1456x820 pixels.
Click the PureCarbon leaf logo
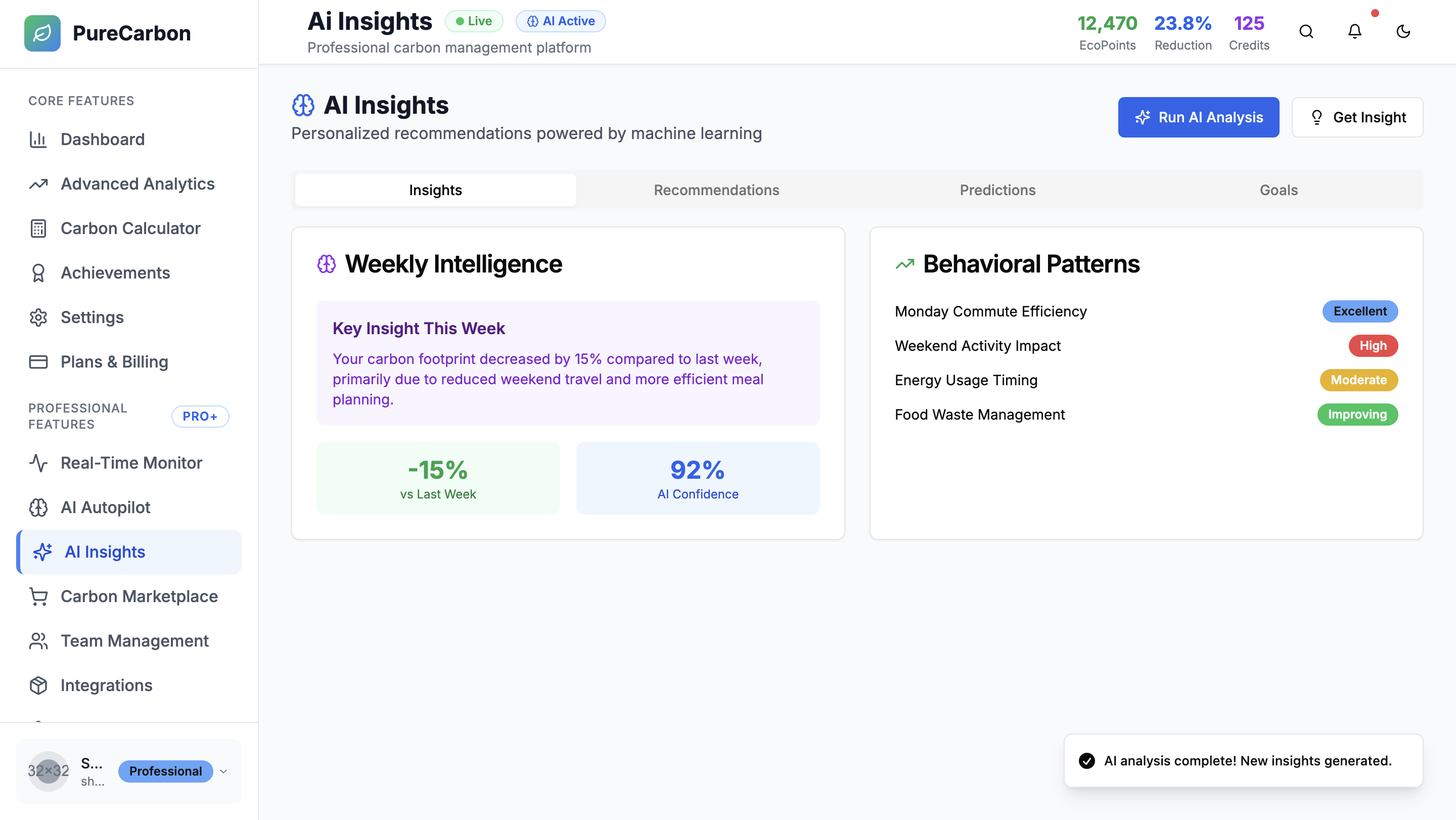(x=42, y=33)
